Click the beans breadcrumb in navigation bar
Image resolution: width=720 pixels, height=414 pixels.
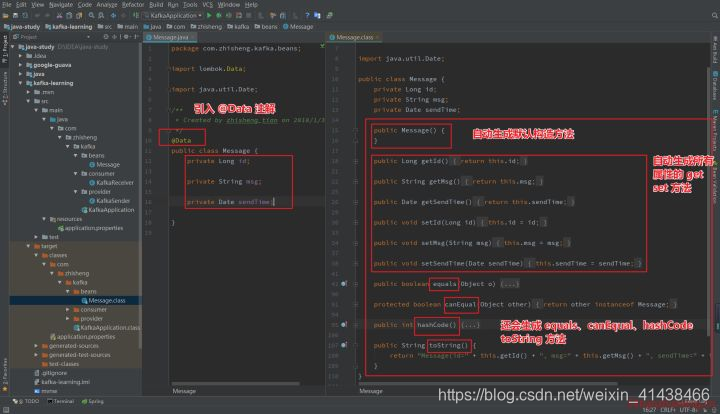point(266,27)
